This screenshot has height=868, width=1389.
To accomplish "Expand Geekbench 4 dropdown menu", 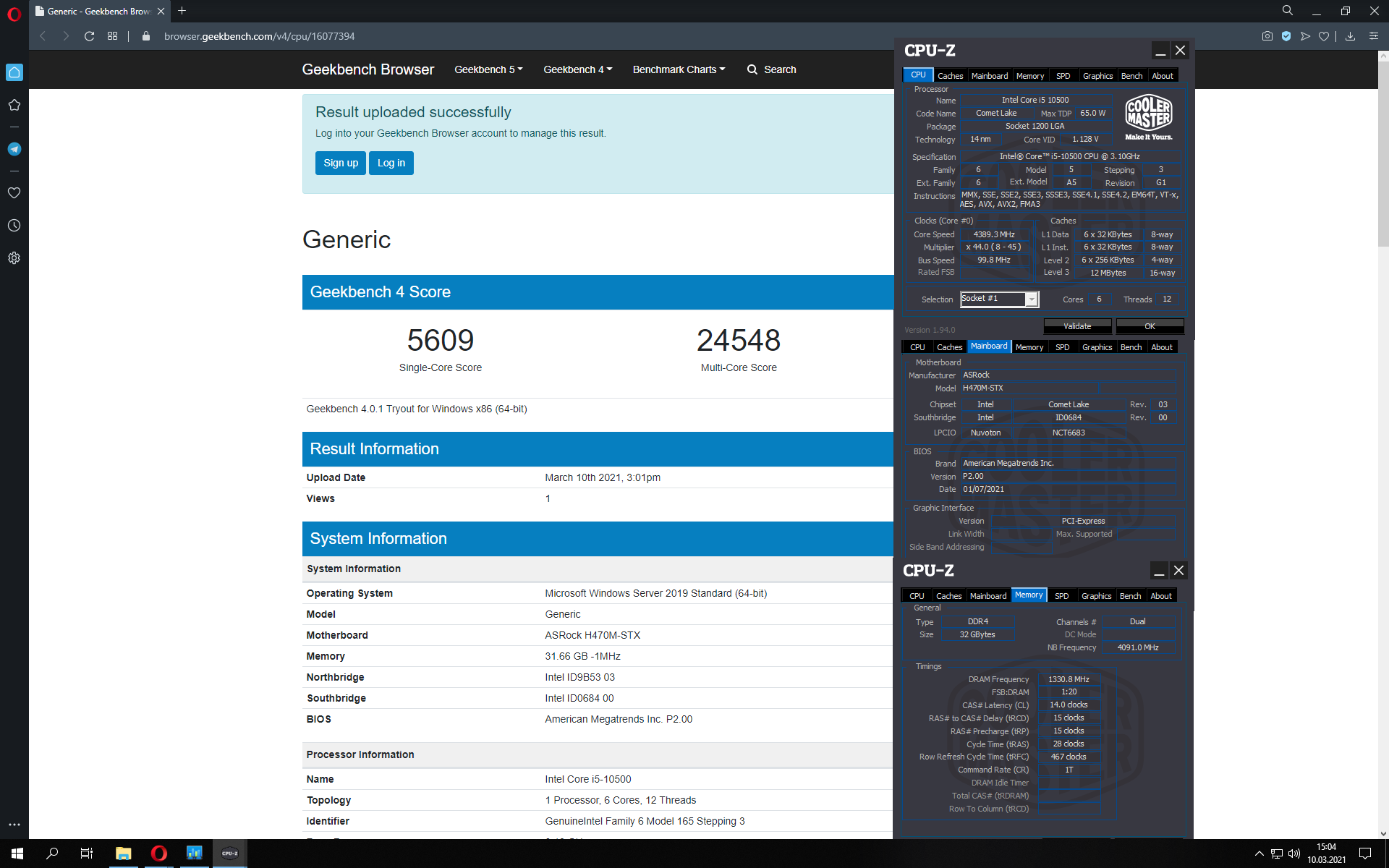I will tap(577, 69).
